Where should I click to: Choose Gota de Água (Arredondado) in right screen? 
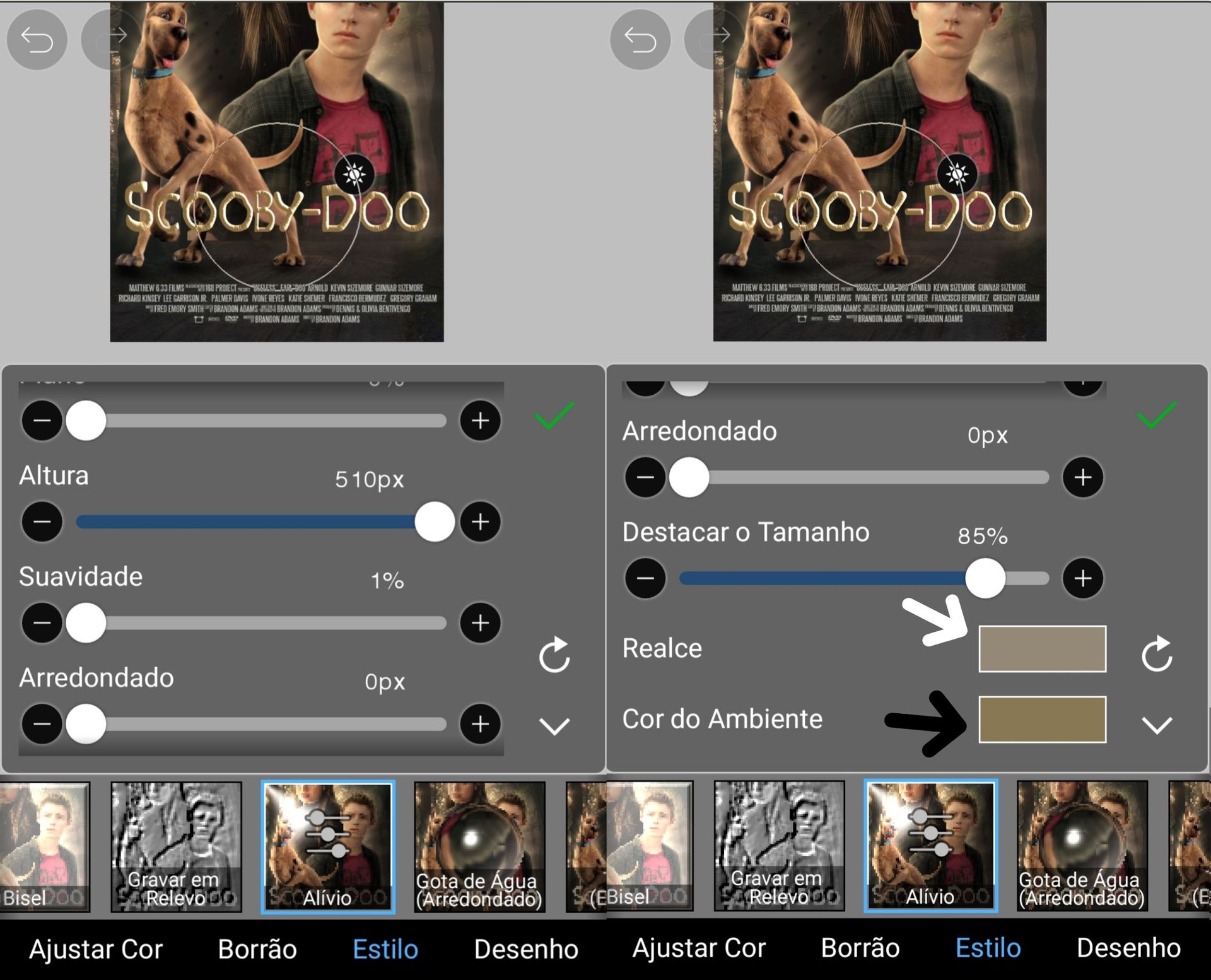[x=1082, y=846]
